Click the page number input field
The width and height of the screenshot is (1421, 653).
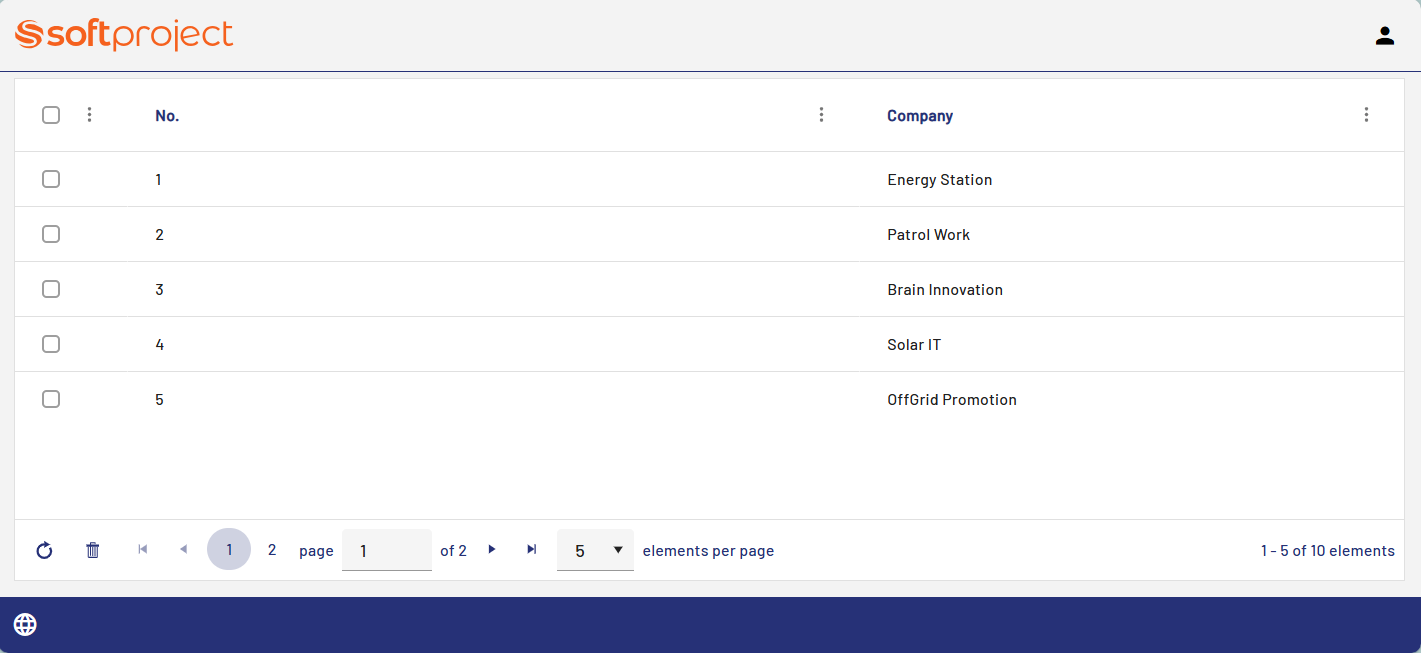(386, 550)
